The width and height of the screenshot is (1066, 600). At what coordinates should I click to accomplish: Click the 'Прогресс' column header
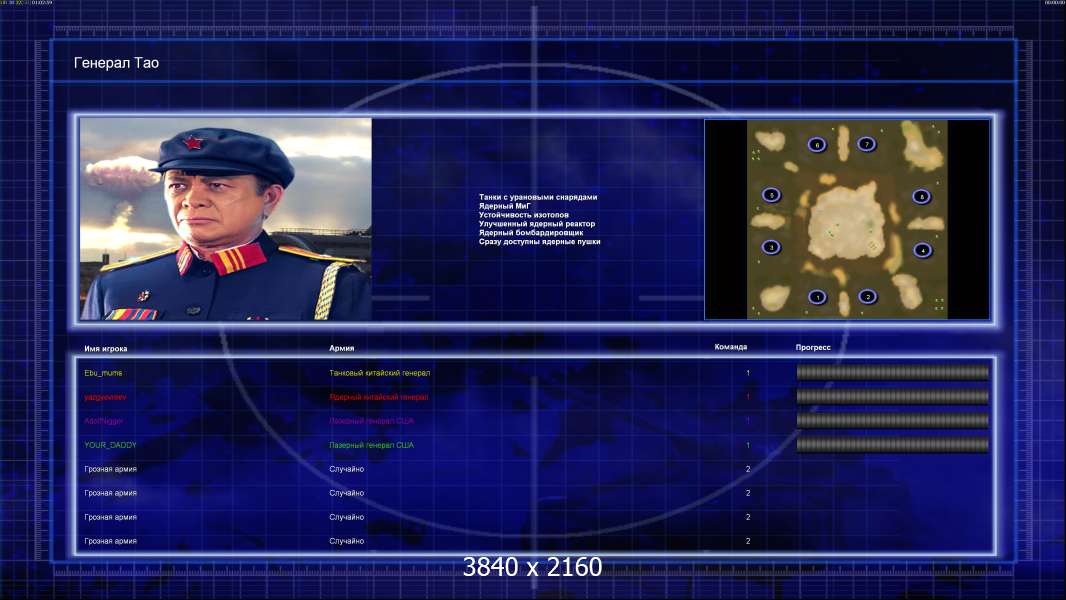pos(813,347)
